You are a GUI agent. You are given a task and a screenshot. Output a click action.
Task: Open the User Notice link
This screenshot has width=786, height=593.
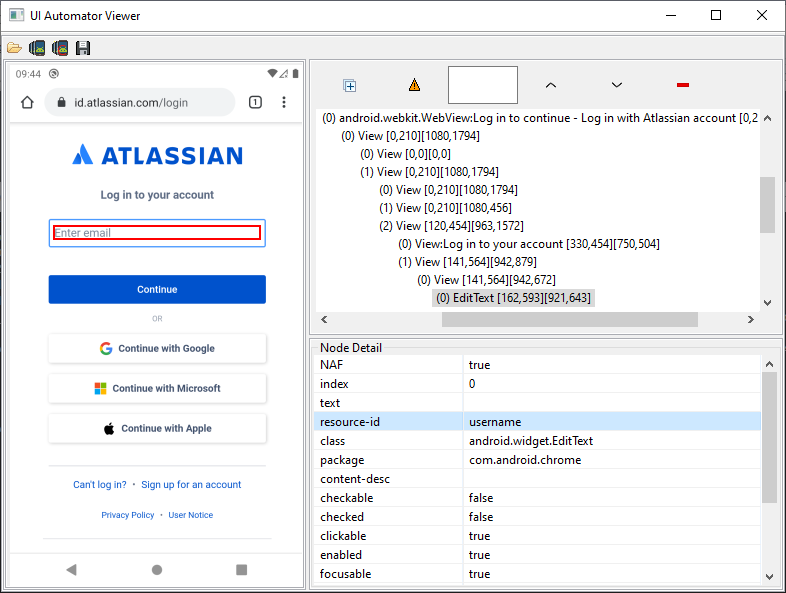click(x=190, y=515)
